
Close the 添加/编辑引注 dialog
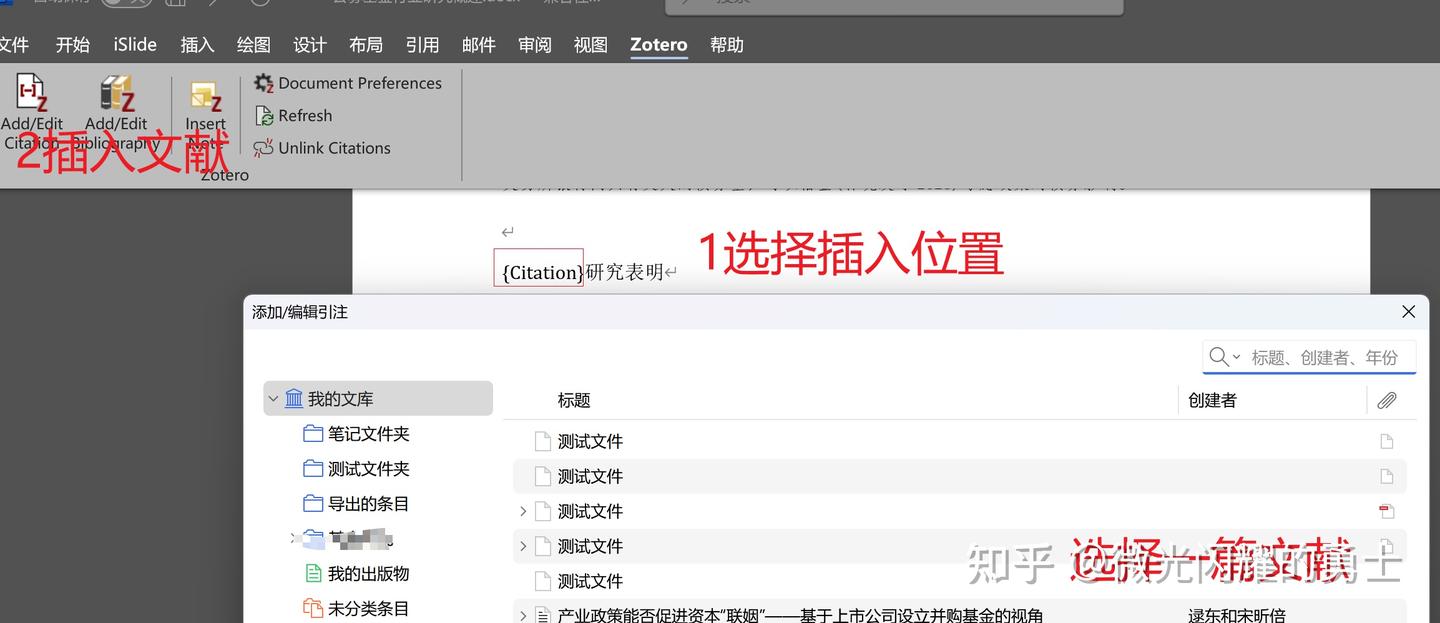click(1408, 312)
